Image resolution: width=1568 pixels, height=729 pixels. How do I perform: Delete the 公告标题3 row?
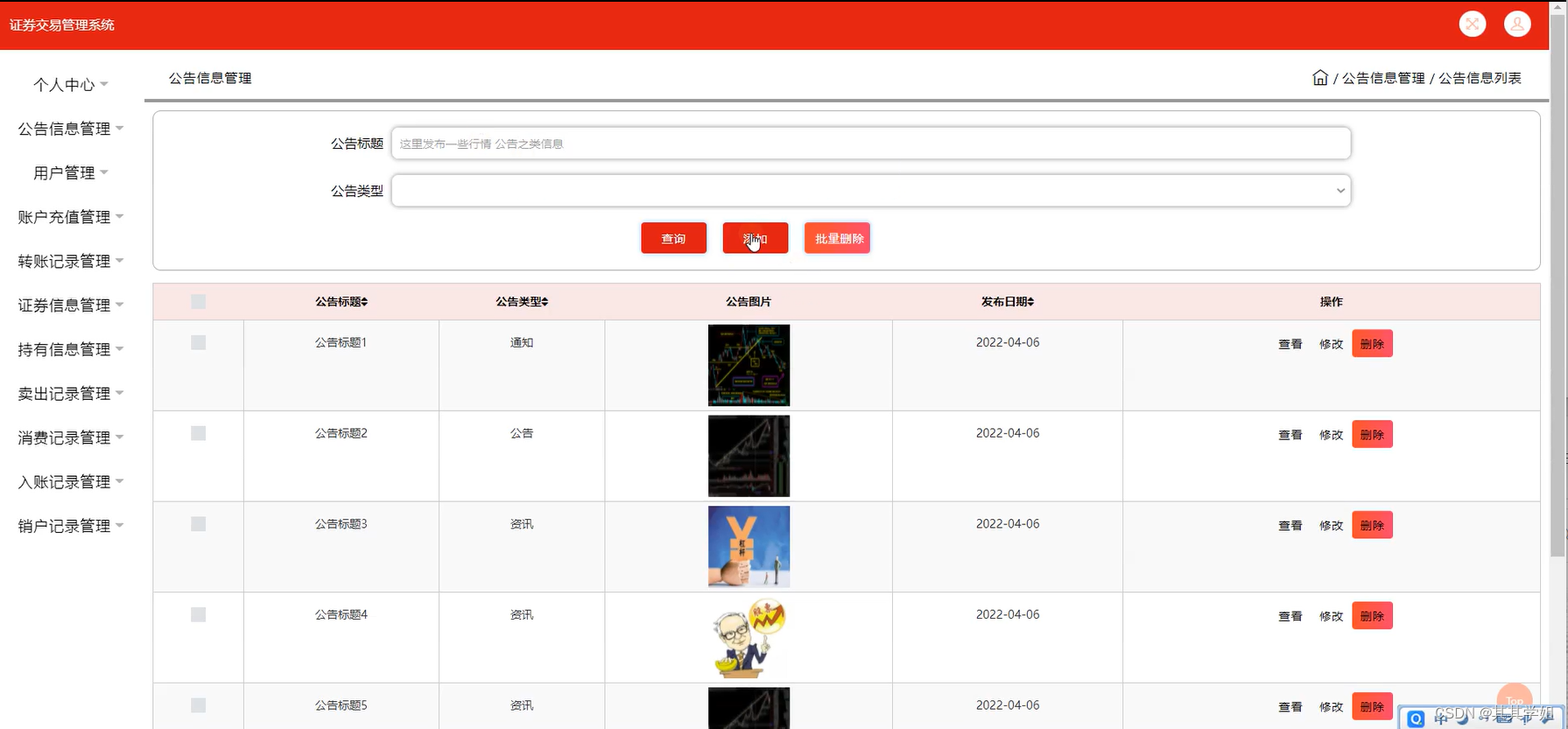pyautogui.click(x=1372, y=525)
